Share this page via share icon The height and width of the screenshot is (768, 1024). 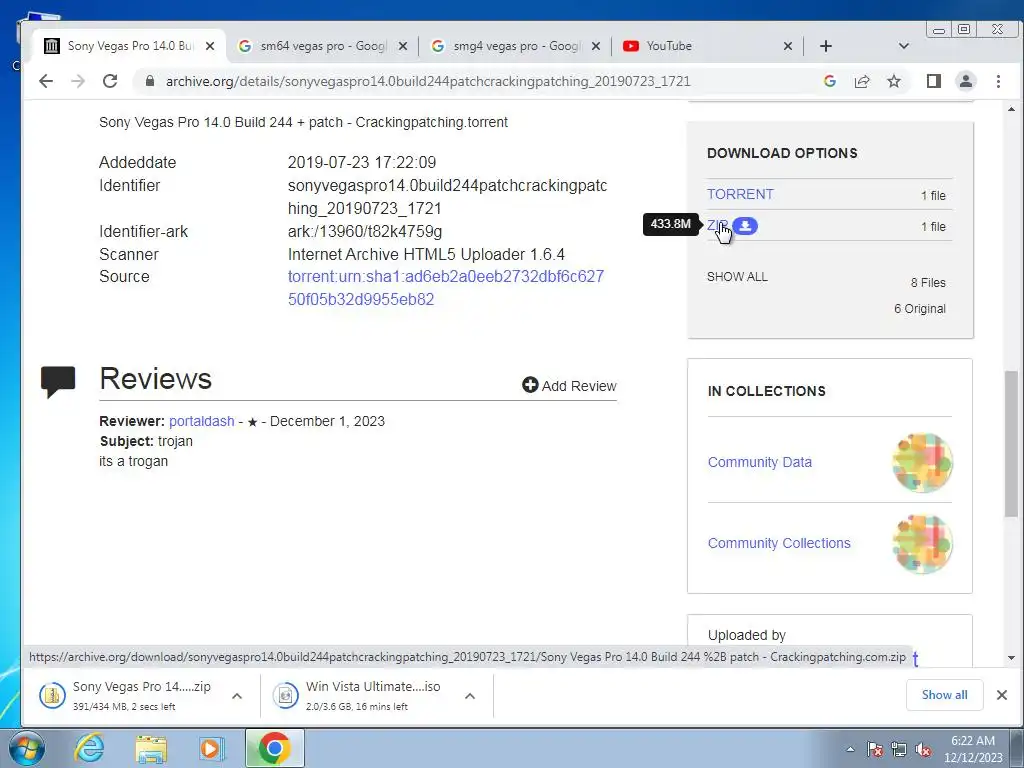click(x=862, y=81)
